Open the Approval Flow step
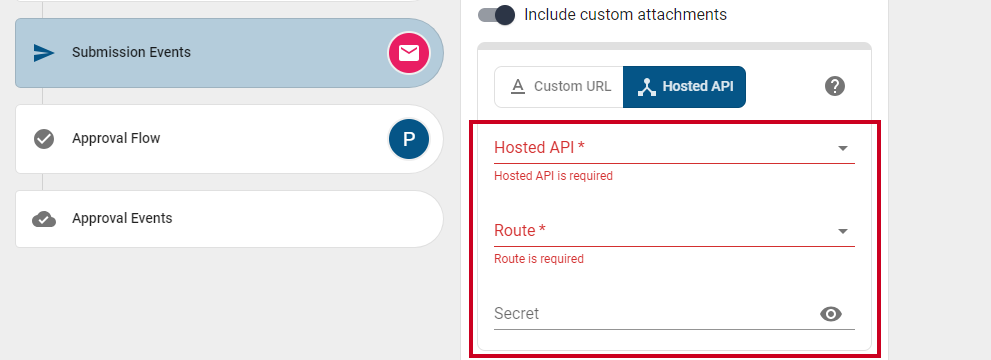The width and height of the screenshot is (991, 360). tap(229, 139)
